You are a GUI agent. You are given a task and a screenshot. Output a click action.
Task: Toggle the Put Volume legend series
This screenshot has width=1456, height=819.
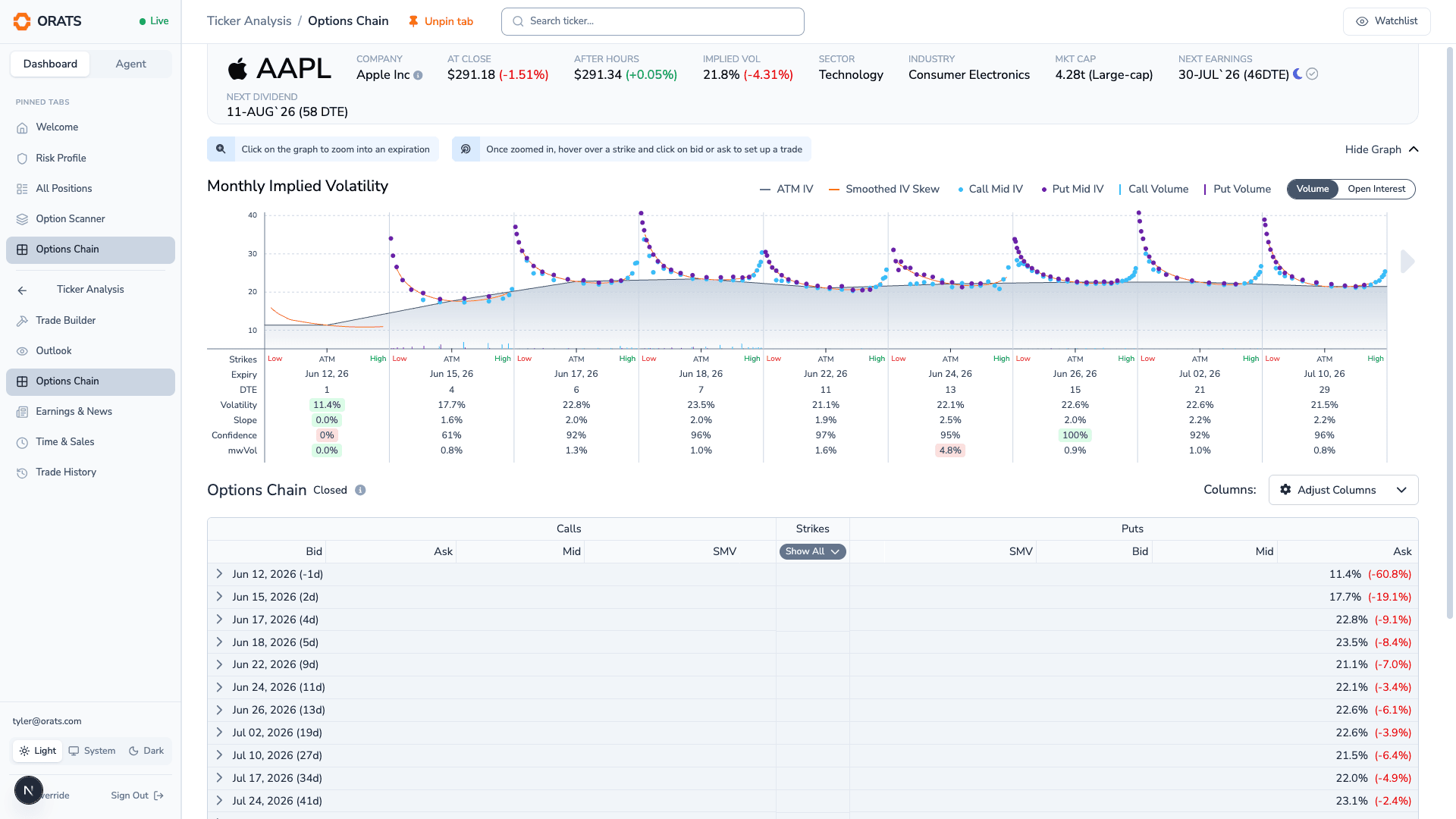pyautogui.click(x=1238, y=189)
